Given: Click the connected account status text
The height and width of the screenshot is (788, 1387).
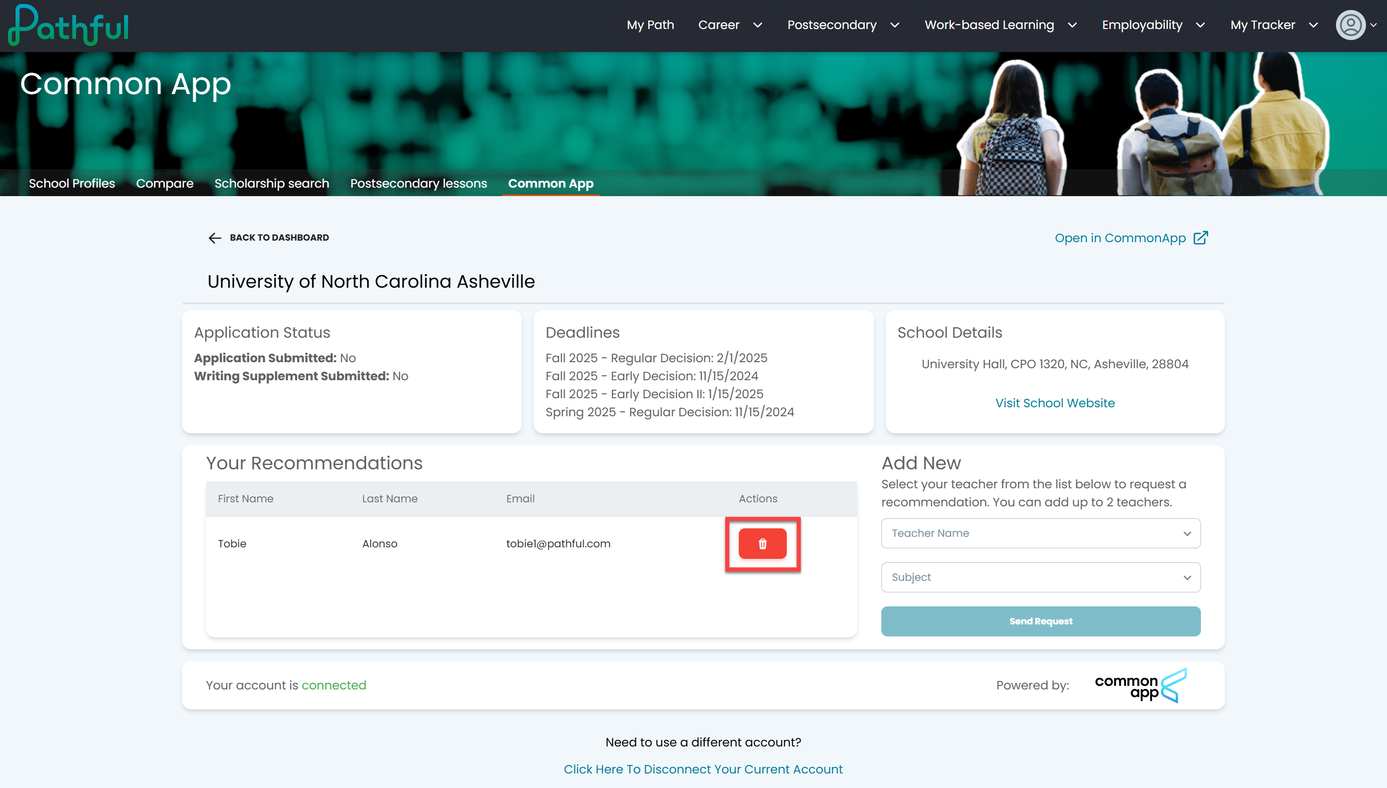Looking at the screenshot, I should coord(334,686).
